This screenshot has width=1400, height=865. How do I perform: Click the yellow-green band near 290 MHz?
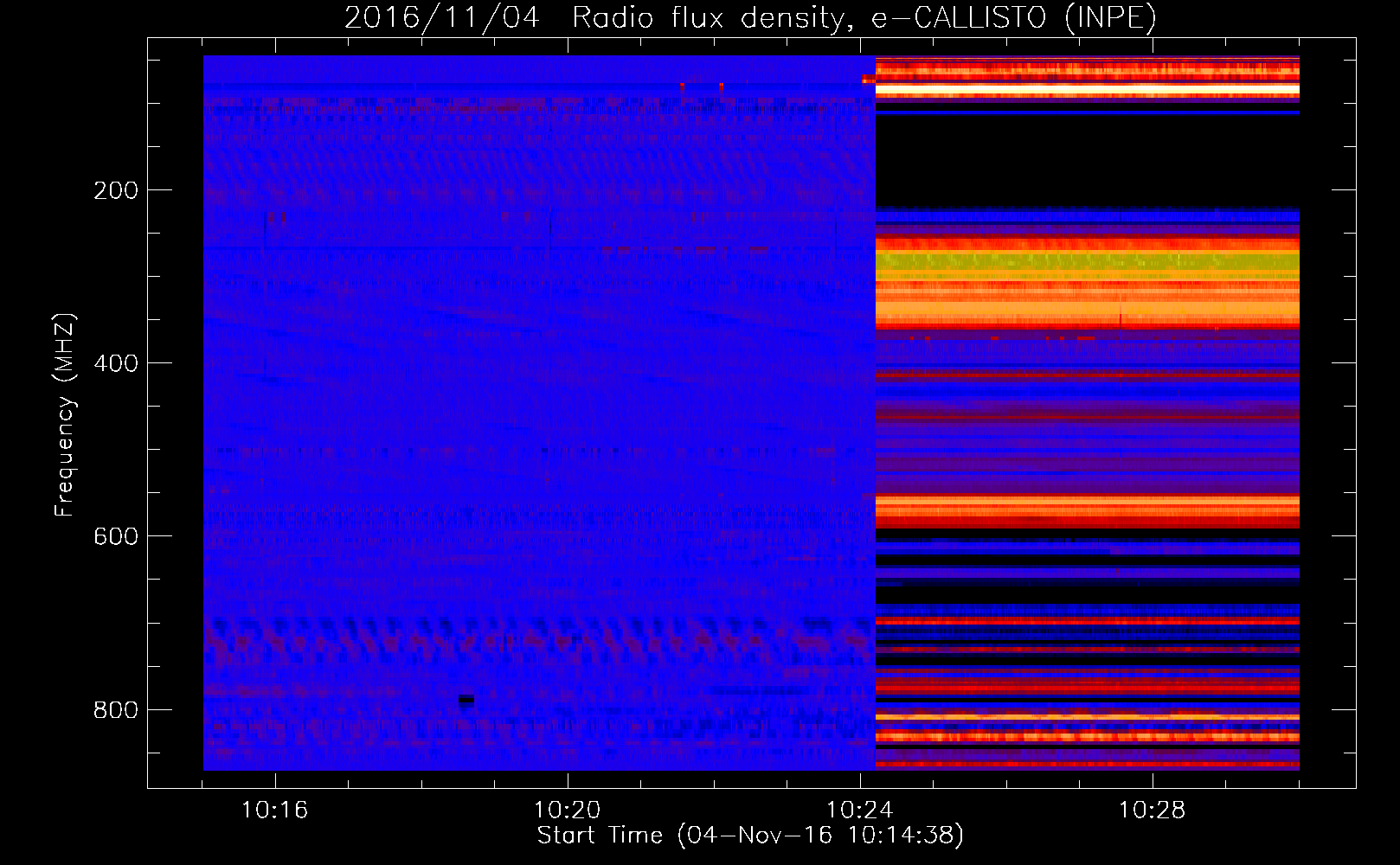pos(1088,260)
